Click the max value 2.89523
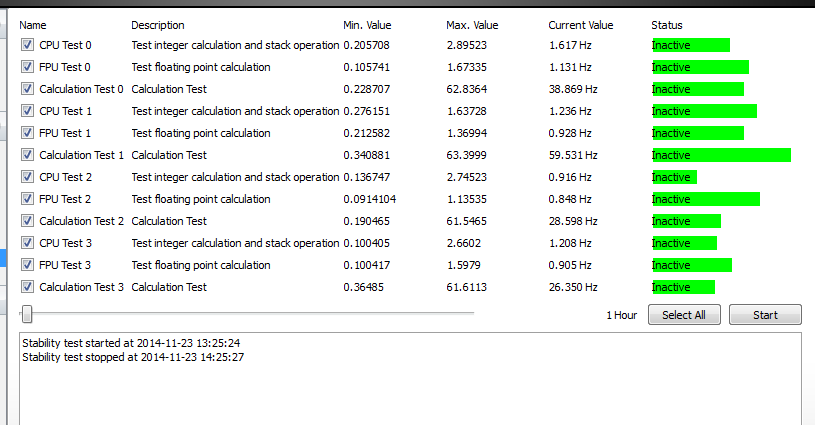The width and height of the screenshot is (815, 425). click(467, 45)
